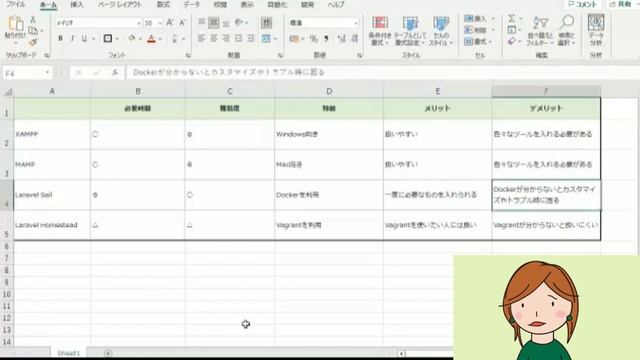The width and height of the screenshot is (640, 360).
Task: Click AutoSum sigma icon
Action: (x=511, y=18)
